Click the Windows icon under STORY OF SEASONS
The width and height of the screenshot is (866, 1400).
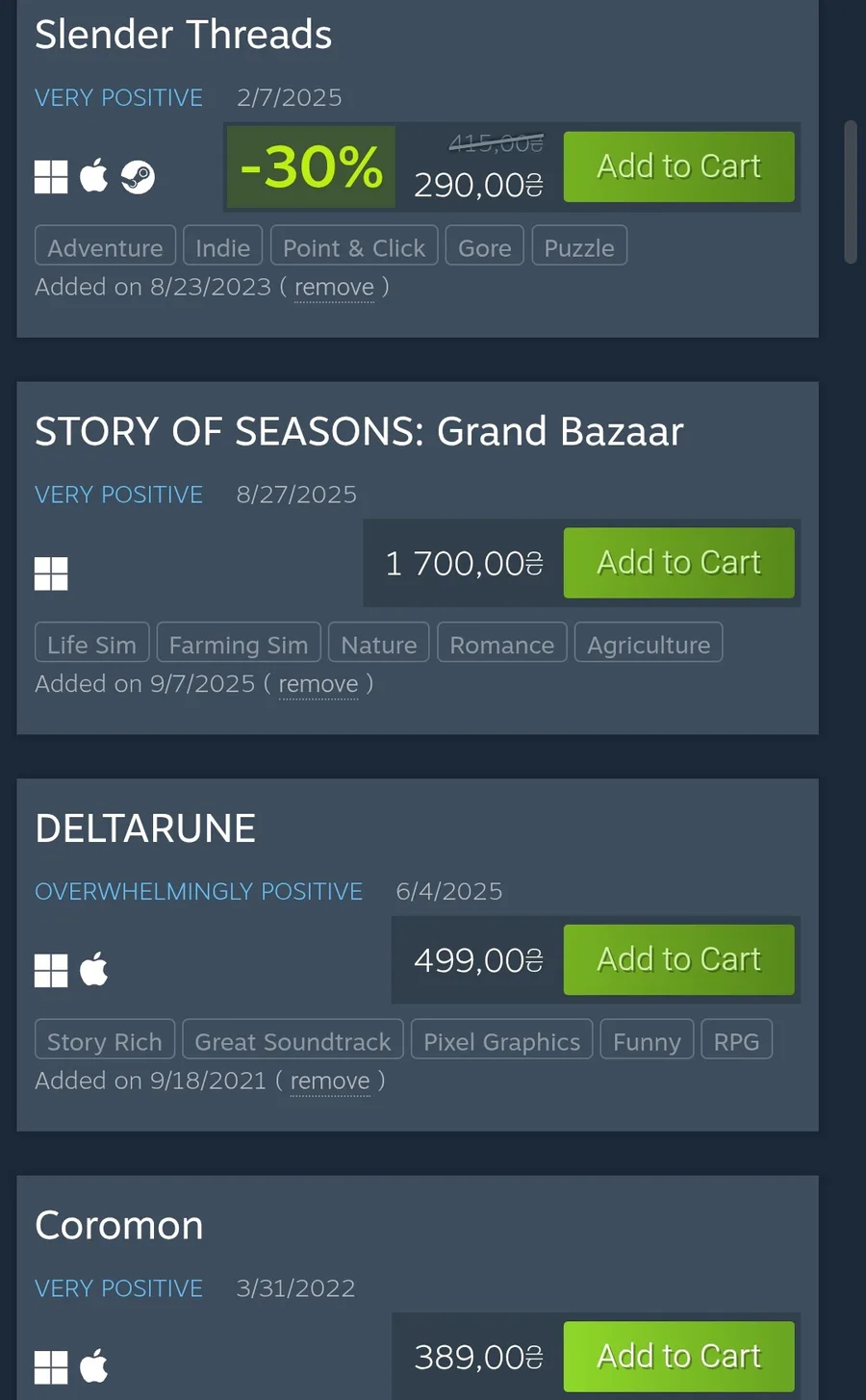click(x=51, y=574)
